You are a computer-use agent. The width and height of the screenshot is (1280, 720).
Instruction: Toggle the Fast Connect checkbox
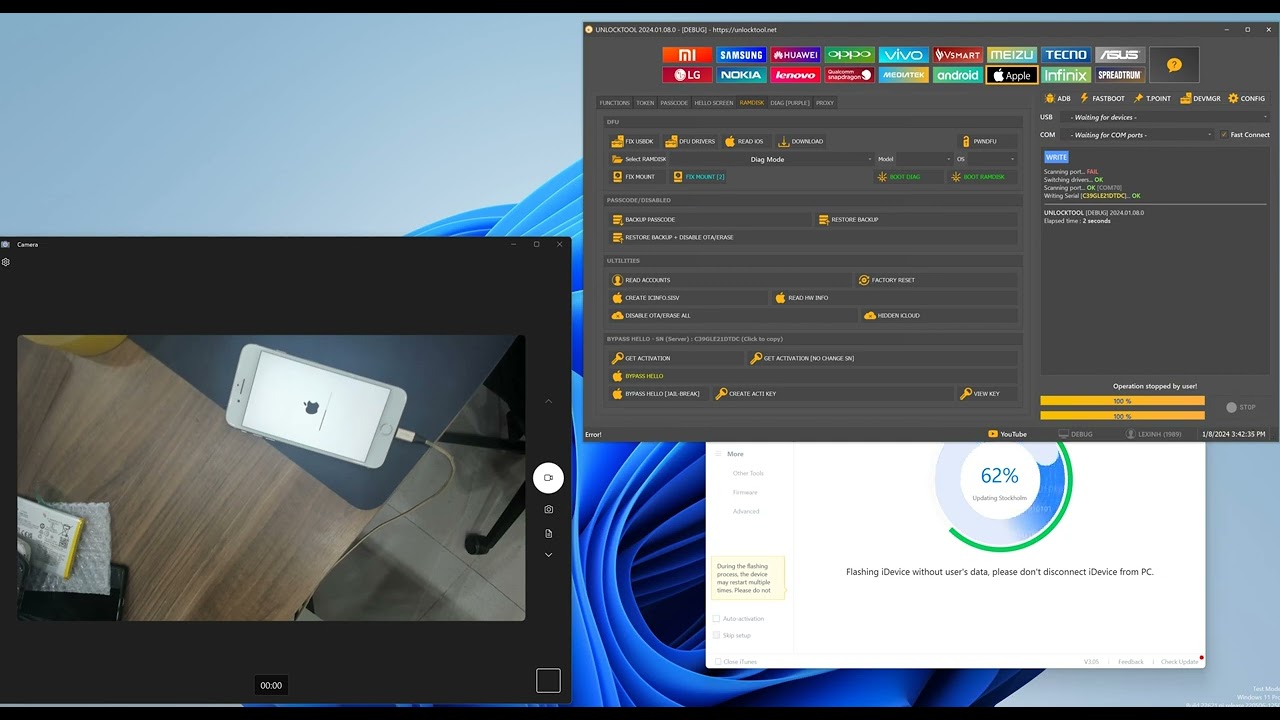pos(1224,135)
